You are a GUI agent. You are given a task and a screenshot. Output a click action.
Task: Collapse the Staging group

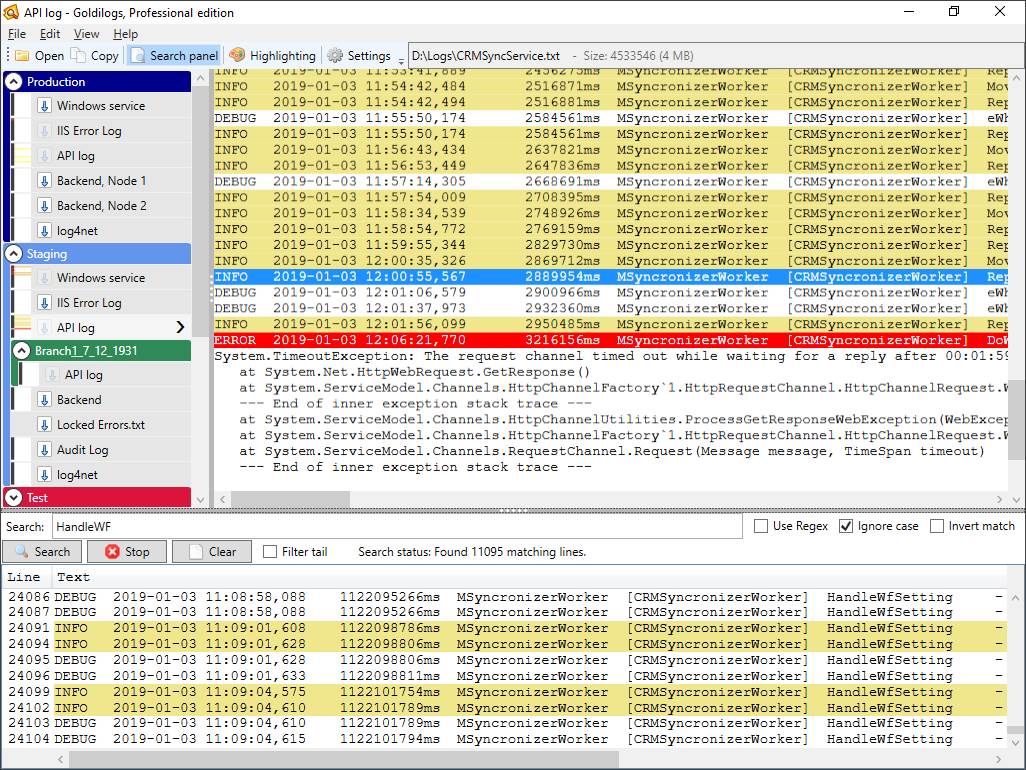coord(12,253)
